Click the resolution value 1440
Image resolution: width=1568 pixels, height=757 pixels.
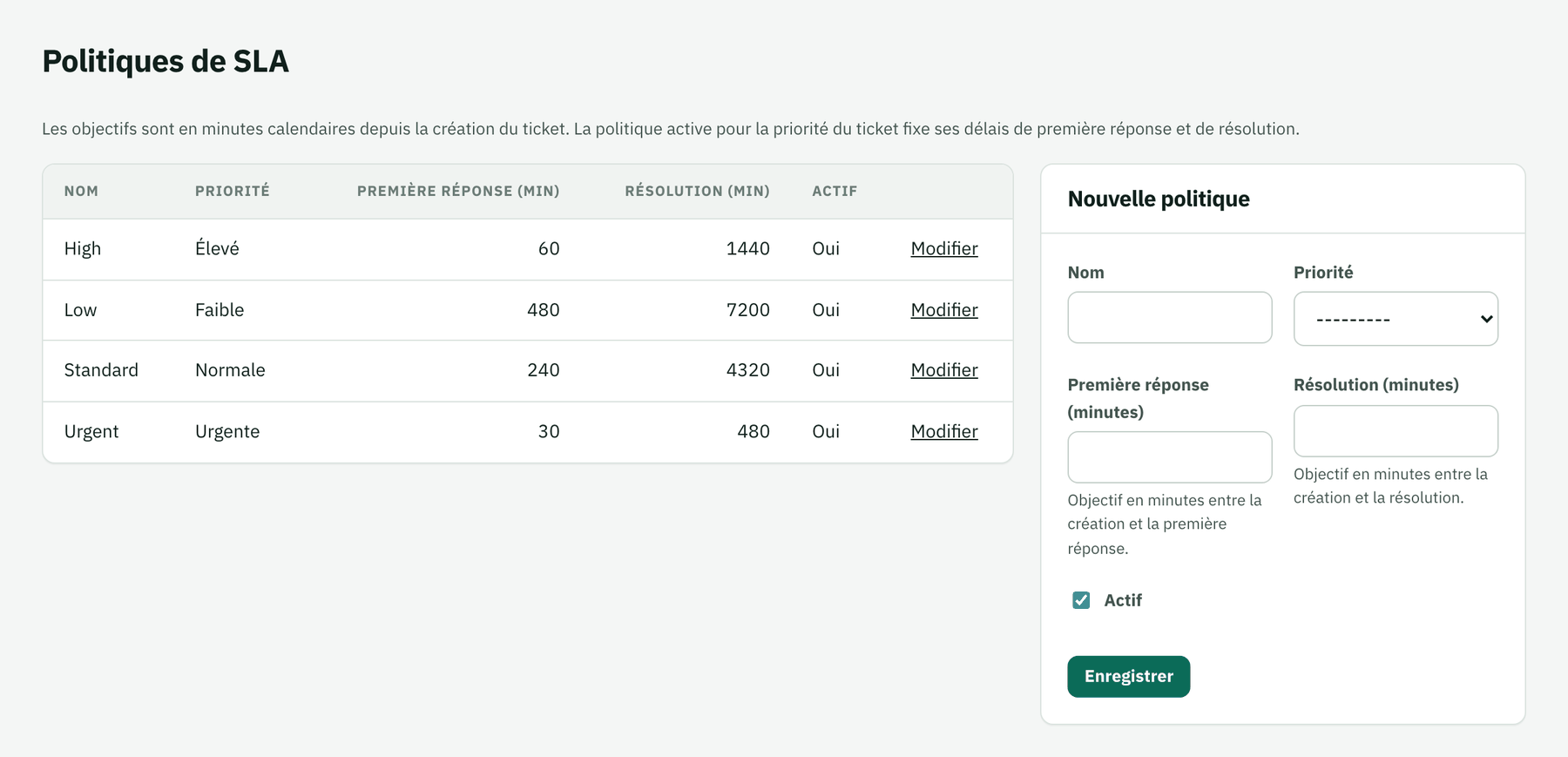[x=748, y=248]
